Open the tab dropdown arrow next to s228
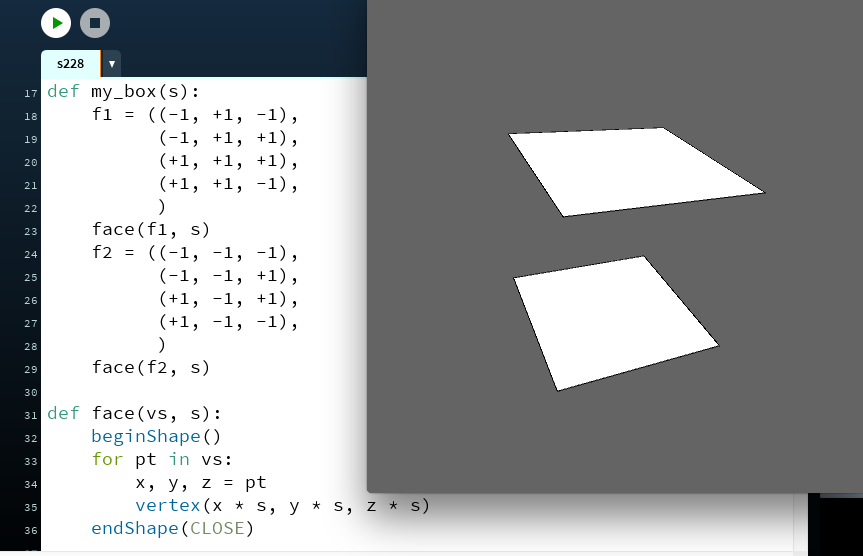863x556 pixels. (111, 64)
